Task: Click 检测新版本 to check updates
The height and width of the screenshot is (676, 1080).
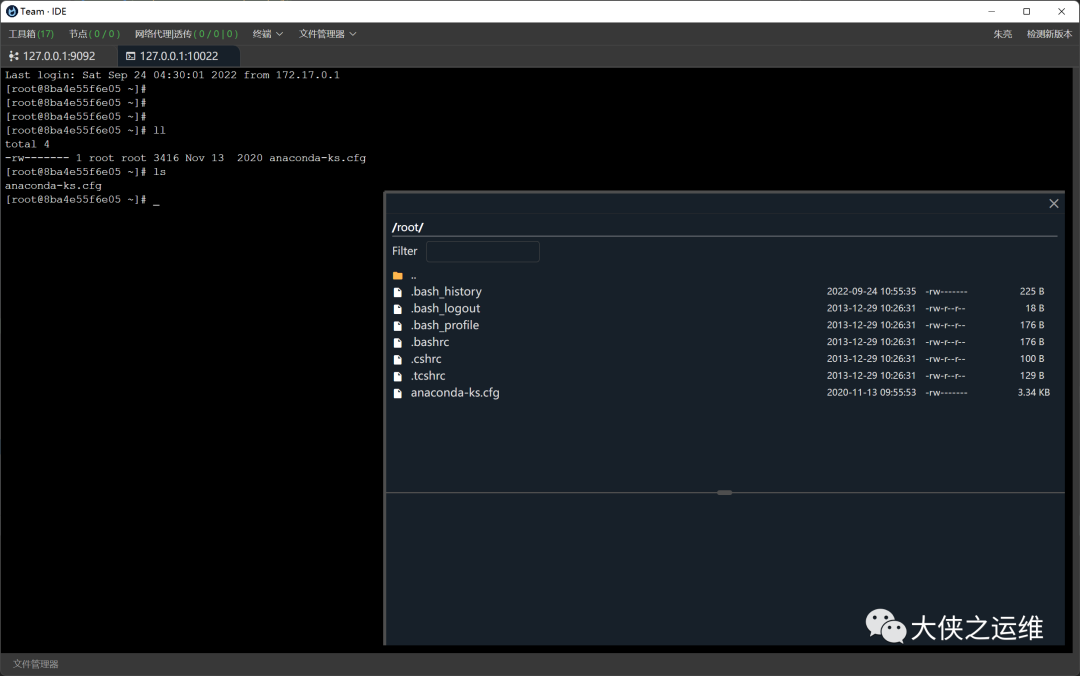Action: coord(1049,34)
